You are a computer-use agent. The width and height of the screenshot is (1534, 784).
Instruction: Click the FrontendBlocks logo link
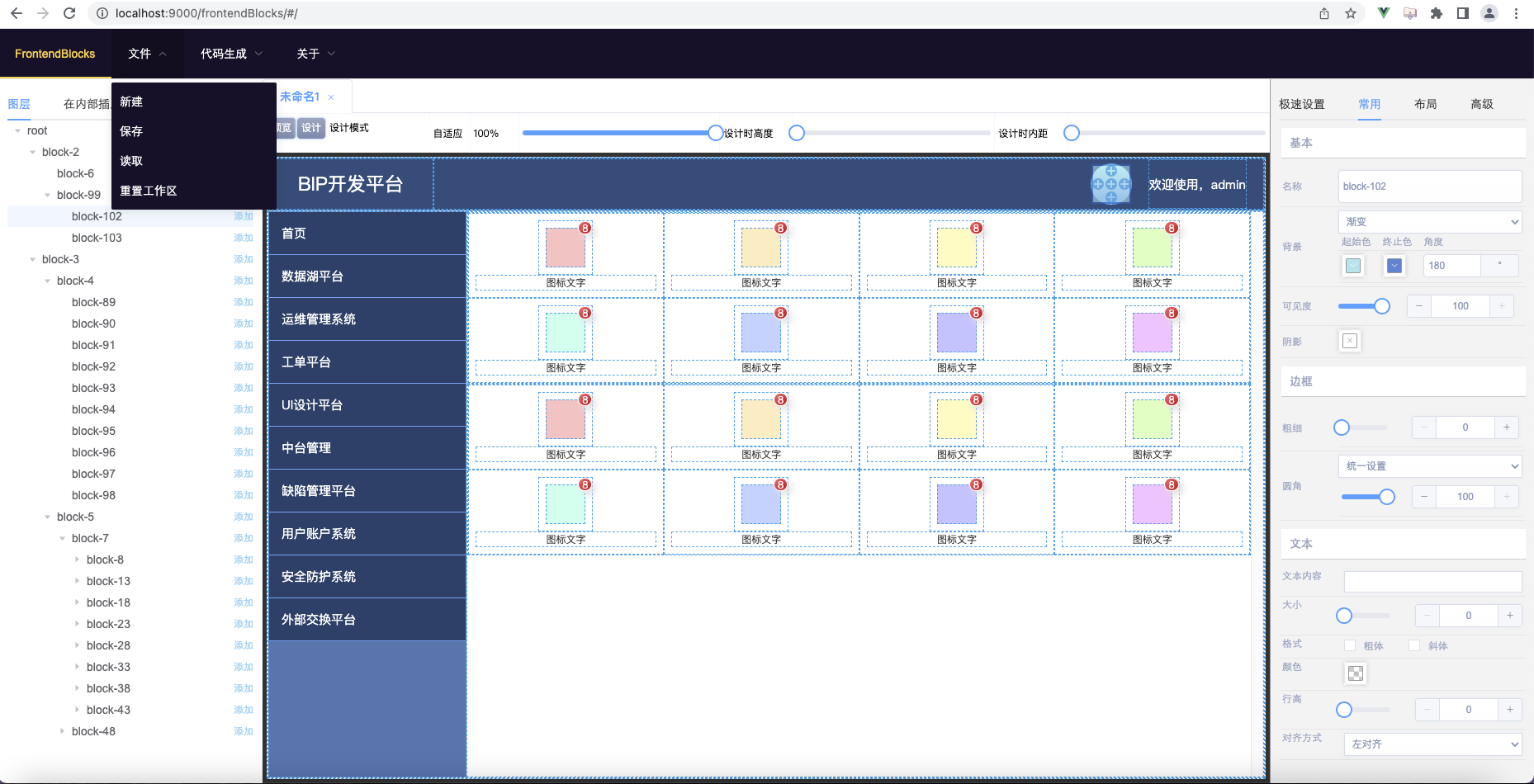pos(55,54)
